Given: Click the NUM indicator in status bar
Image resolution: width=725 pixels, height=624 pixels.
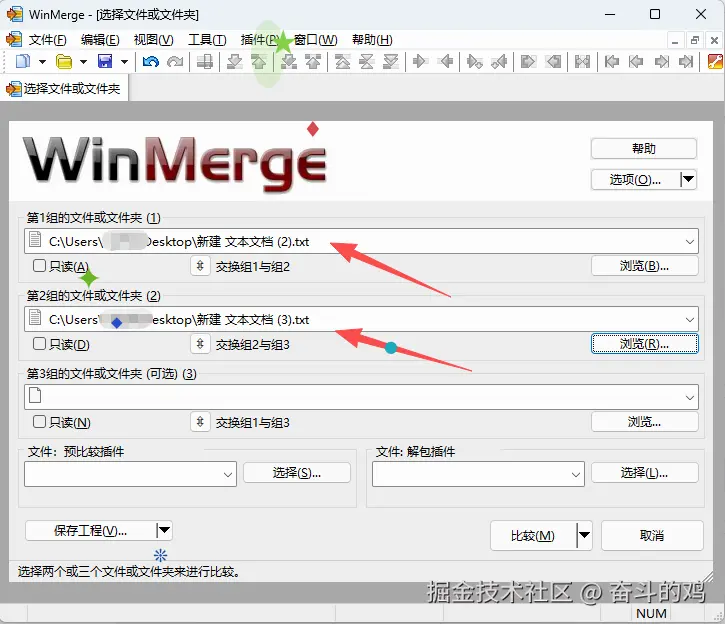Looking at the screenshot, I should (651, 613).
